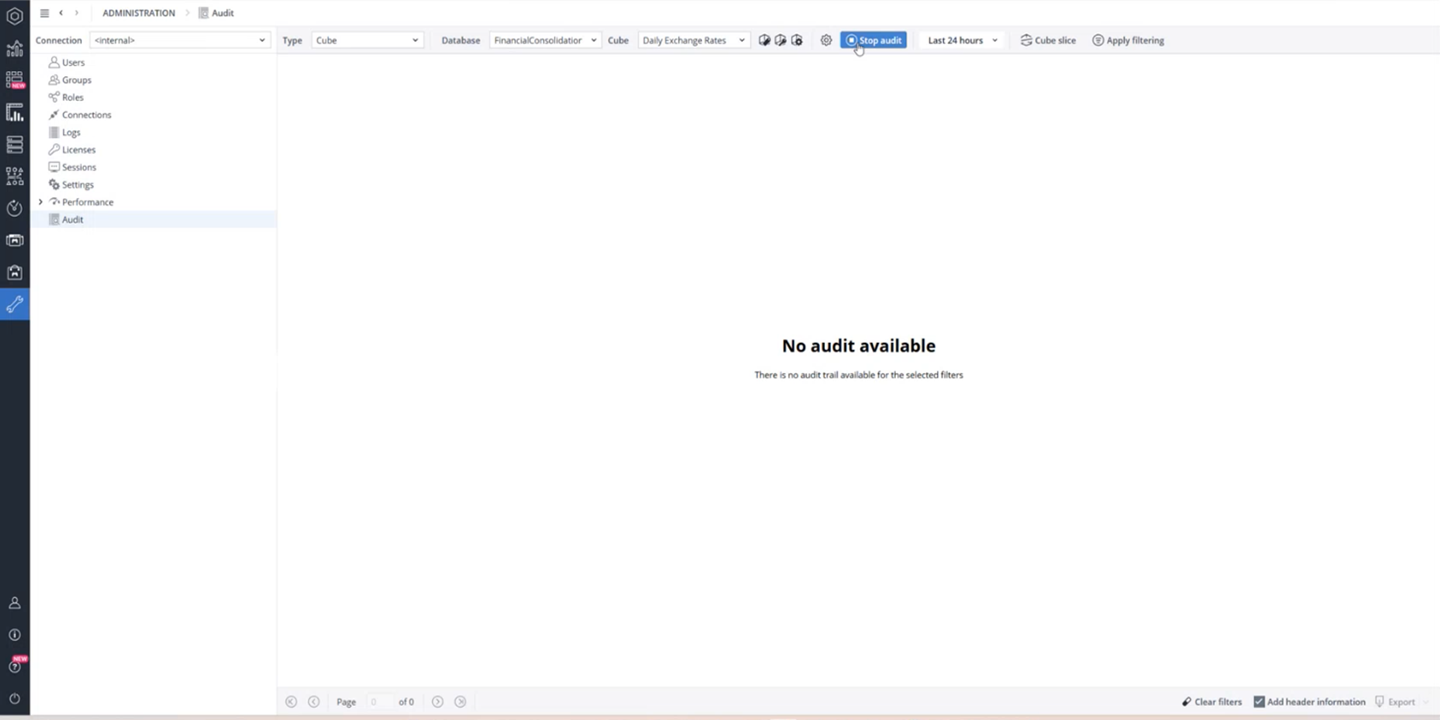Click the Clear filters button
The image size is (1440, 720).
[1211, 702]
